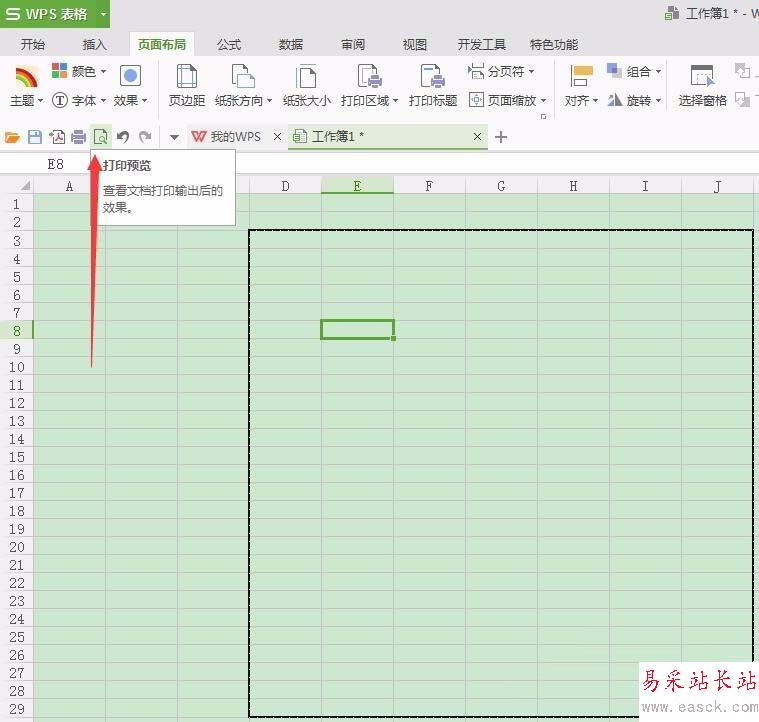Screen dimensions: 759x722
Task: Click the 效果 blue circle icon
Action: click(x=130, y=76)
